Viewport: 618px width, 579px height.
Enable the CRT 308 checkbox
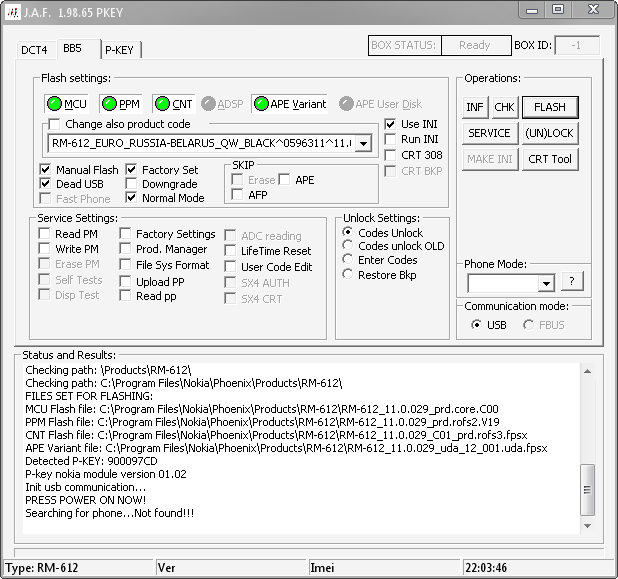coord(390,155)
